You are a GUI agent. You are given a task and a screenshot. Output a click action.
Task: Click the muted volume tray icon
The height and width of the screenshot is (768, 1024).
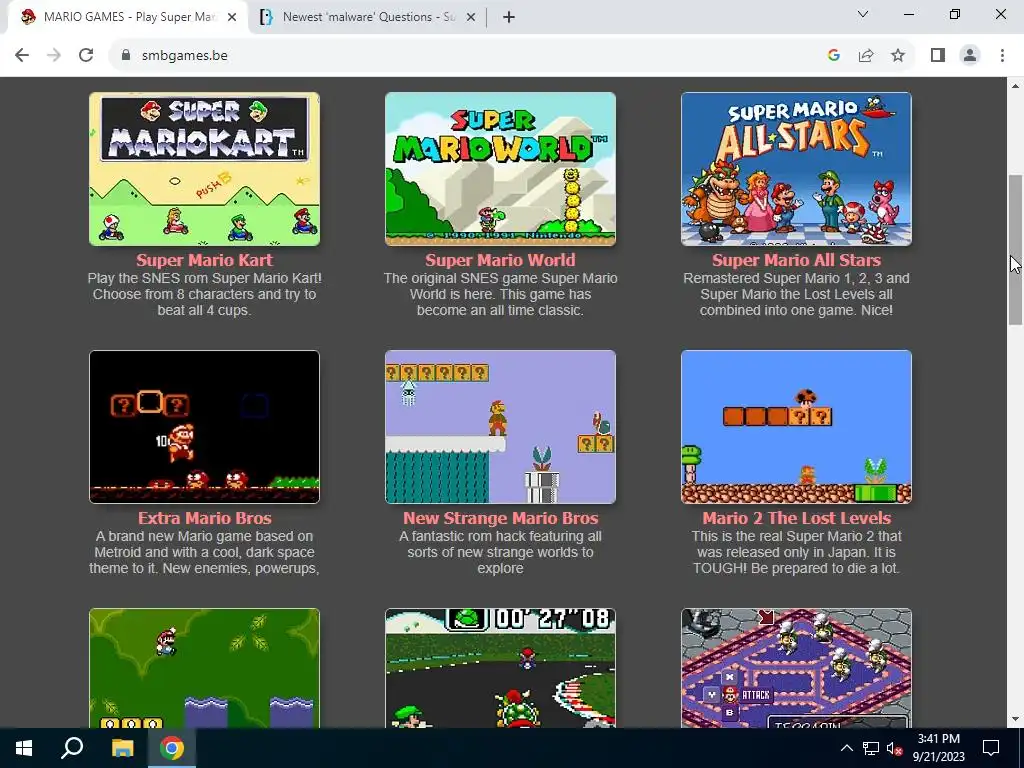tap(894, 748)
